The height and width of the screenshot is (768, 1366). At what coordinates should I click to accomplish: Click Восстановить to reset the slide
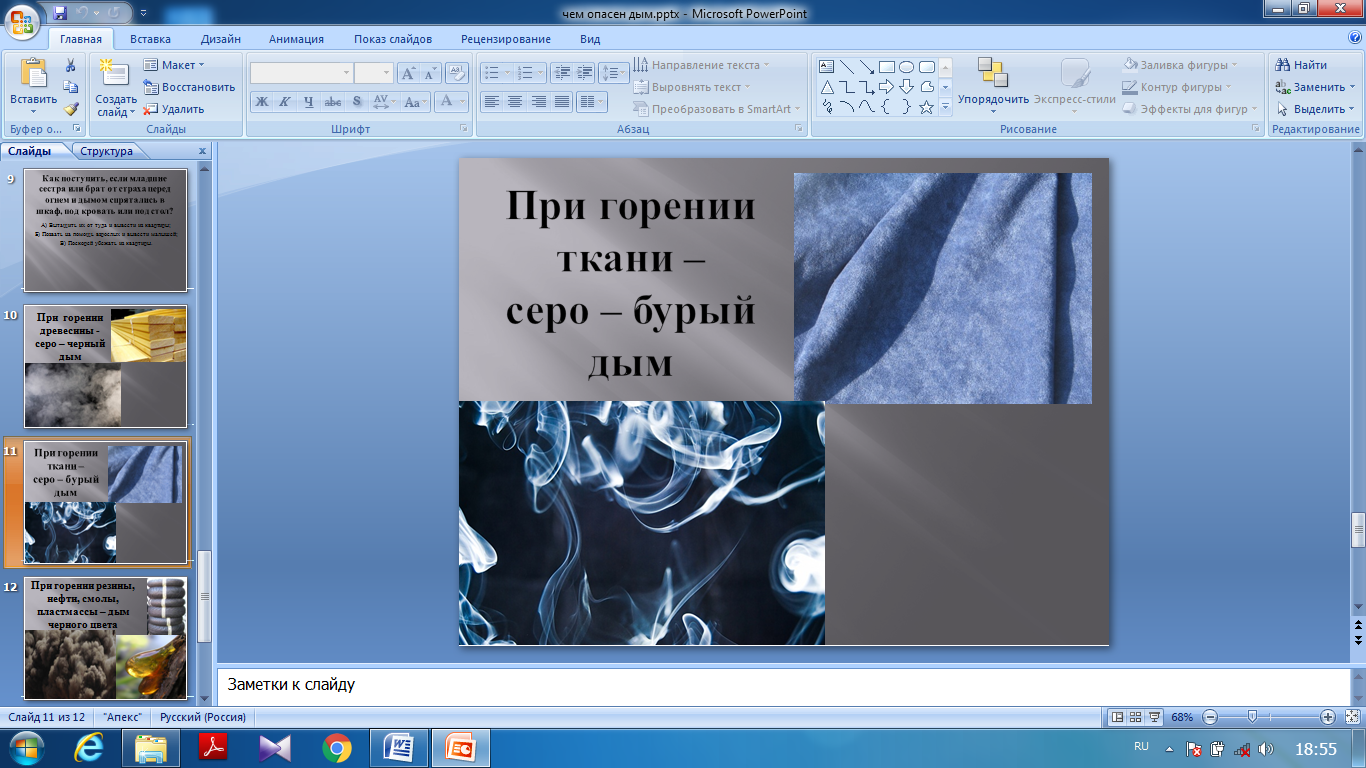coord(190,87)
